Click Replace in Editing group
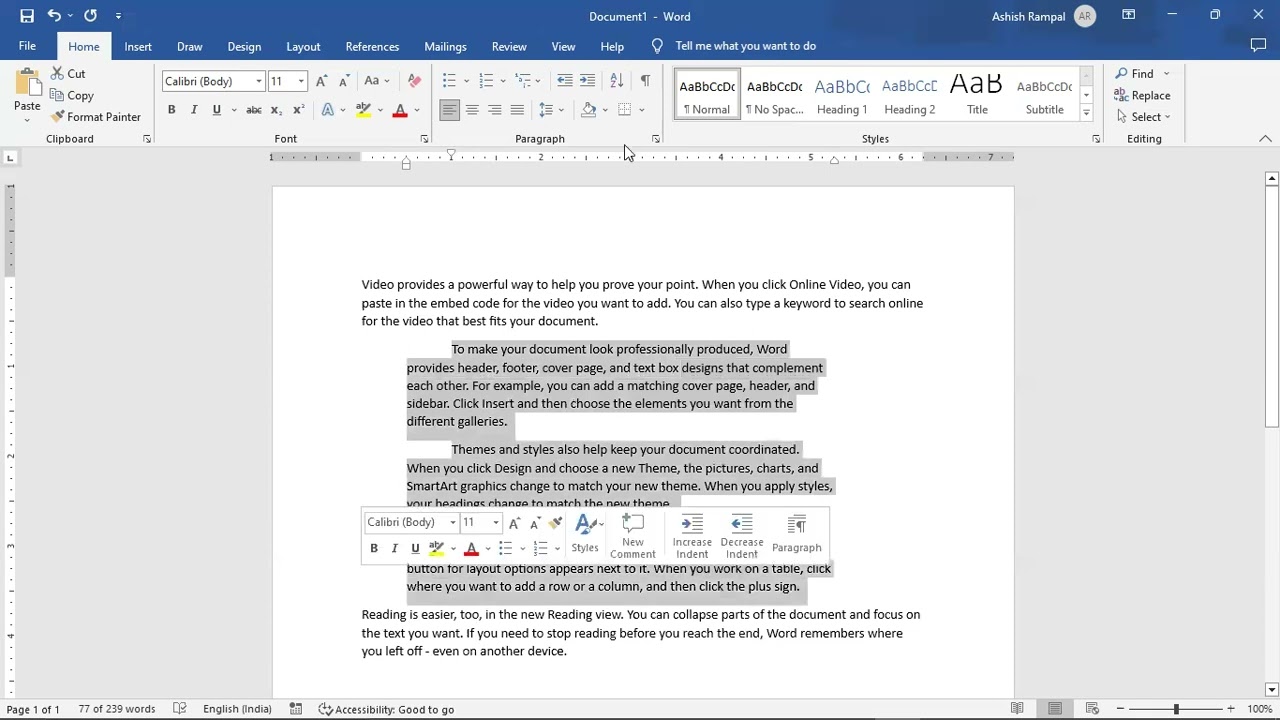The height and width of the screenshot is (720, 1280). (1142, 96)
